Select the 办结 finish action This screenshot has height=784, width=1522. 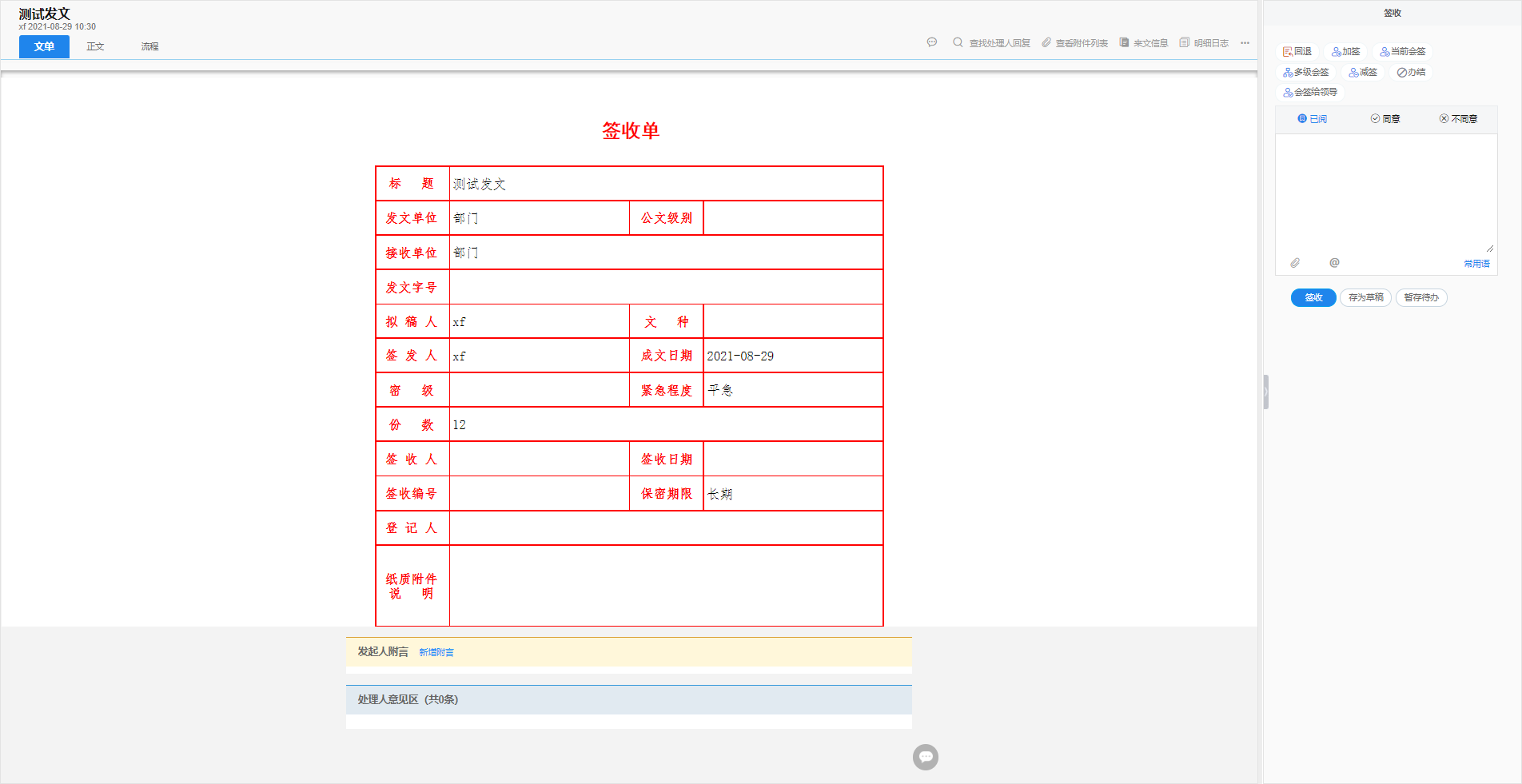1412,73
